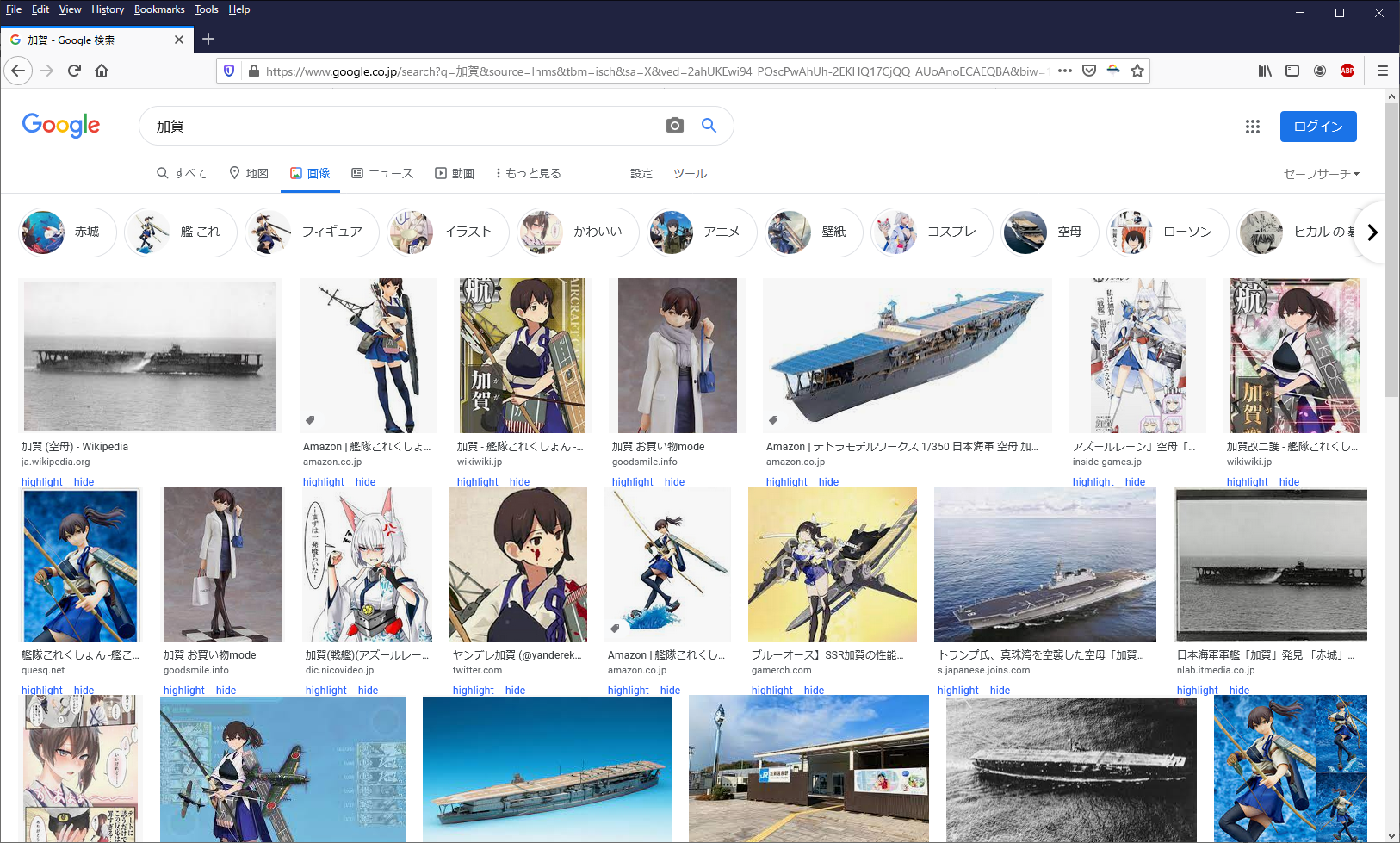This screenshot has width=1400, height=843.
Task: Expand the もっと見る options
Action: pos(529,173)
